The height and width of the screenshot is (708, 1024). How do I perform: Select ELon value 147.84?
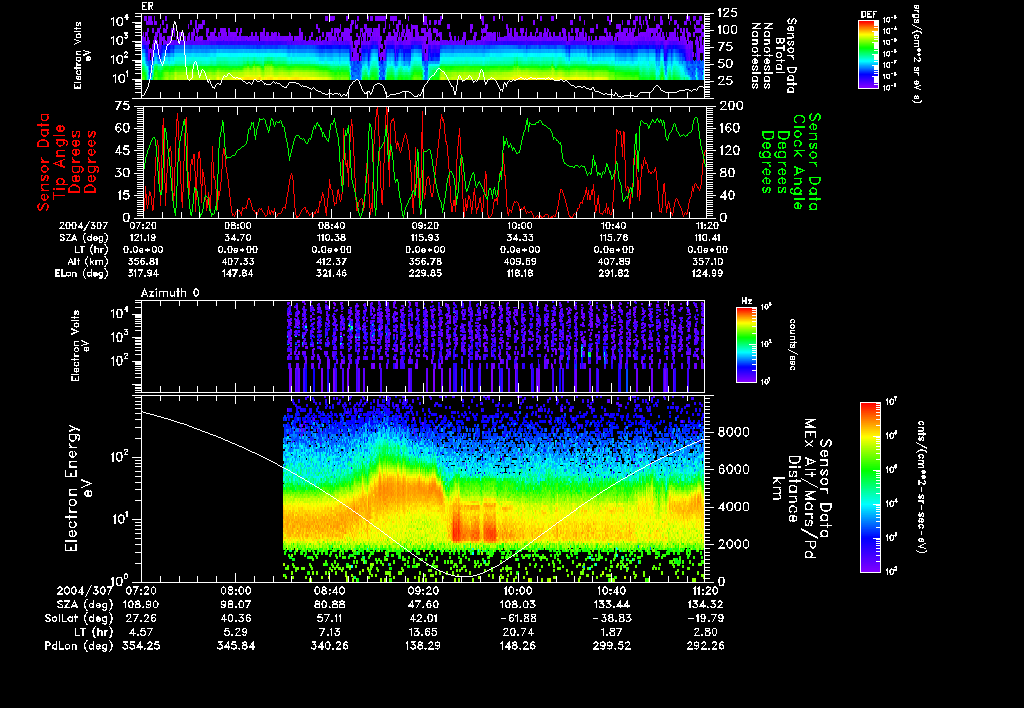tap(238, 273)
